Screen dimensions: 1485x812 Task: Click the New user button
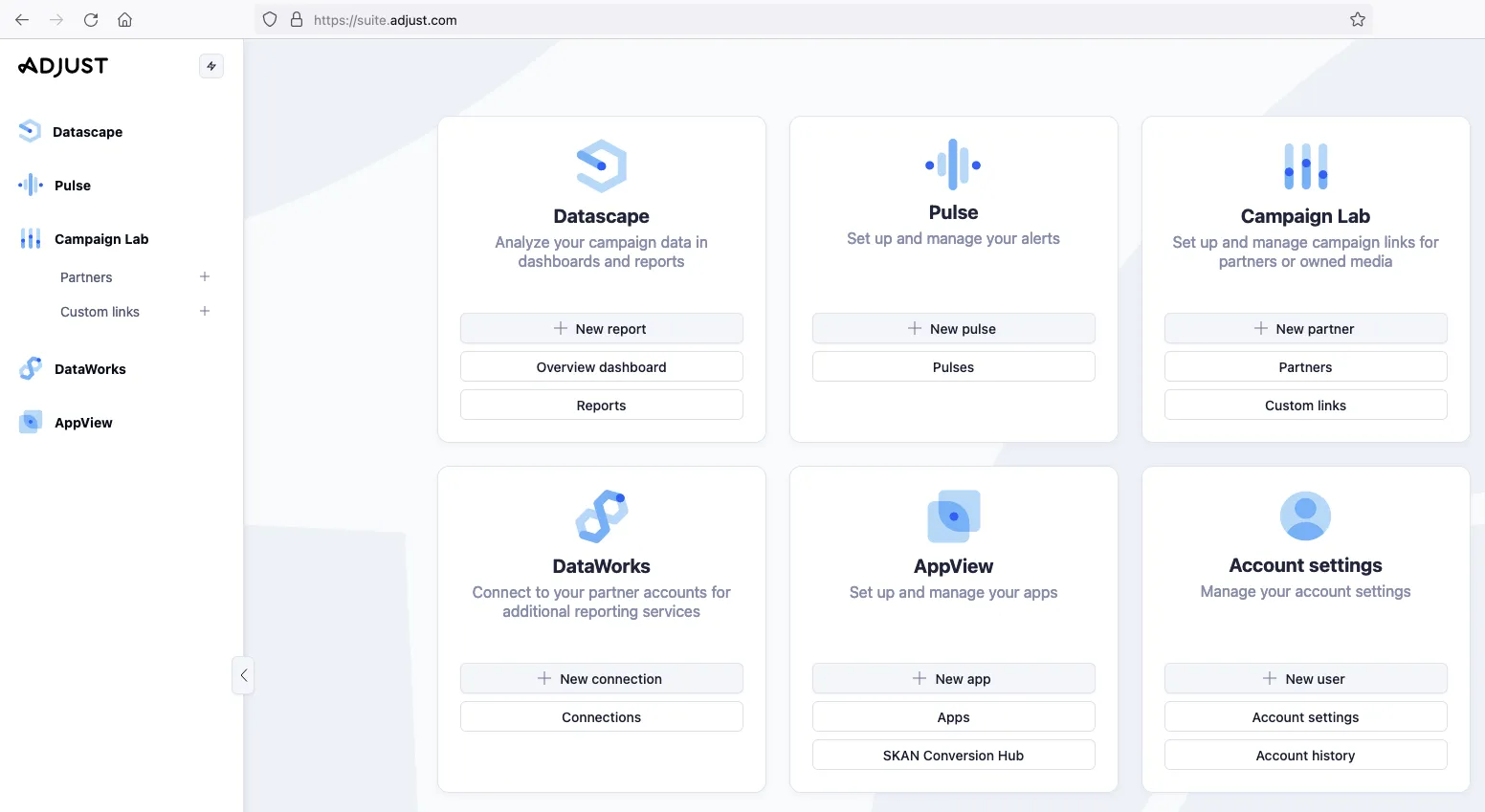tap(1305, 678)
